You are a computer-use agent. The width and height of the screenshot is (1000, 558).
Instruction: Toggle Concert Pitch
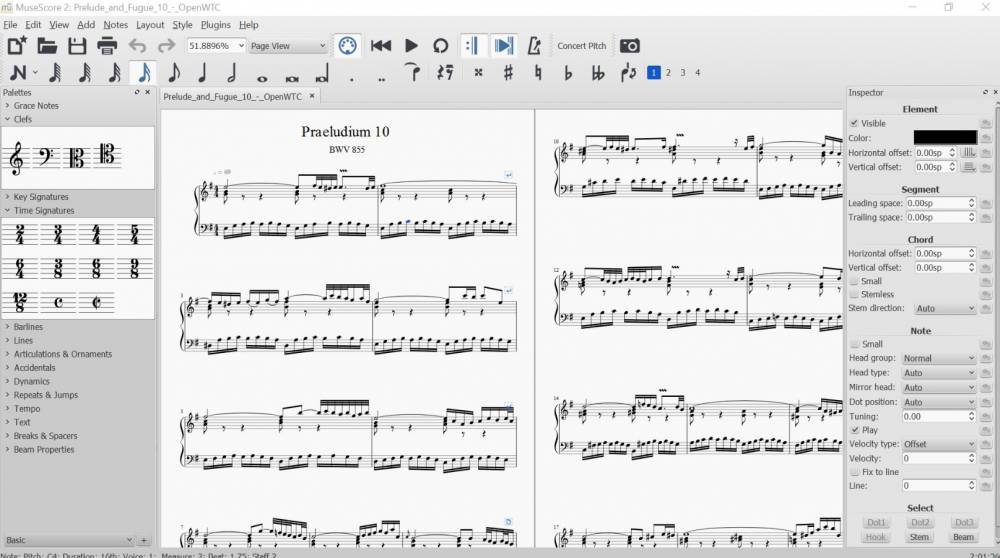click(582, 46)
